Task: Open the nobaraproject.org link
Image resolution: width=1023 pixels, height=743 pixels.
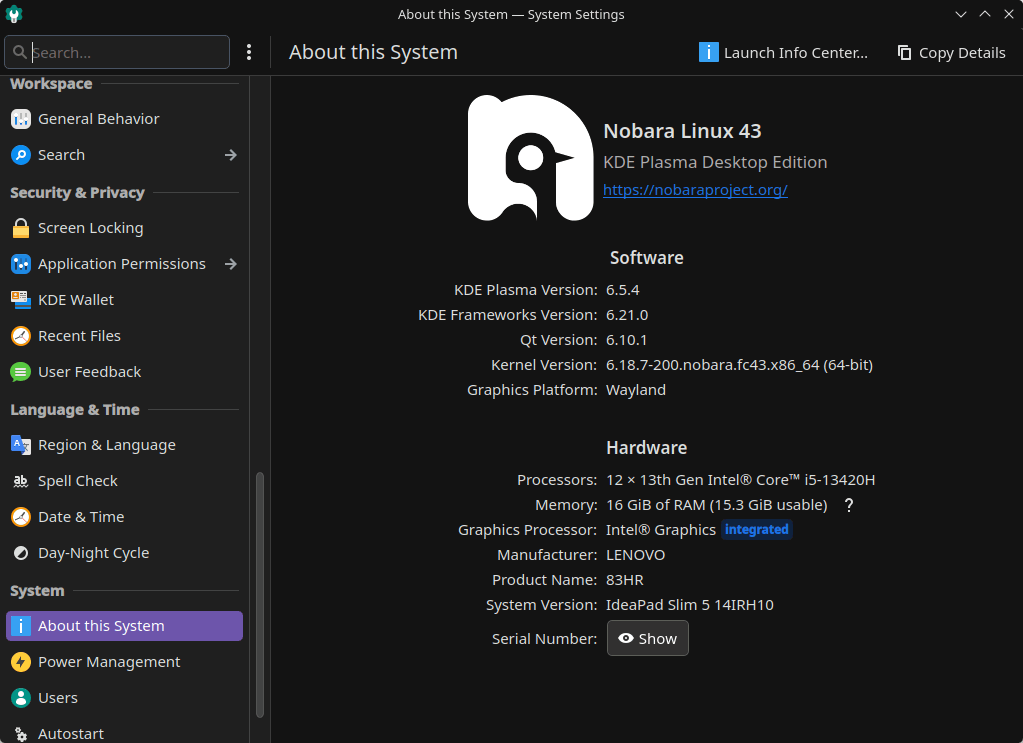Action: [695, 190]
